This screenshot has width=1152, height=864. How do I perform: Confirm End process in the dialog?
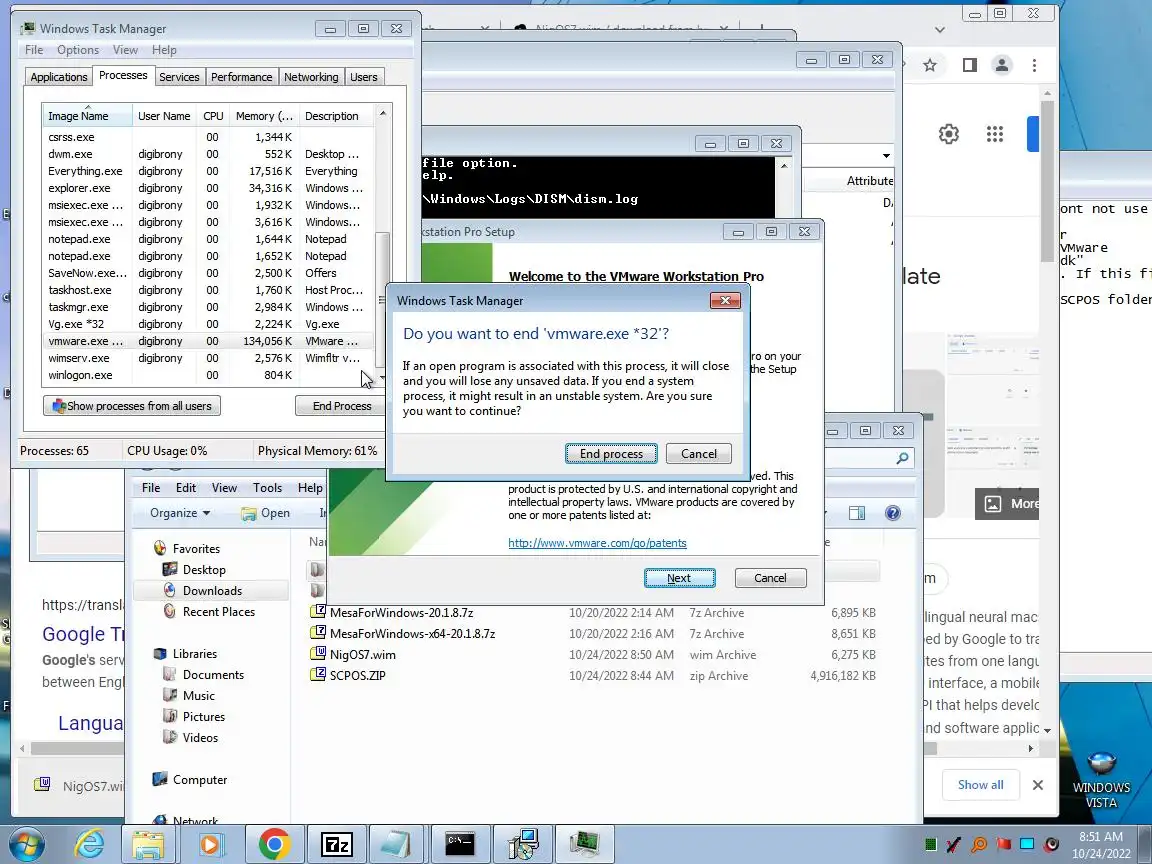click(611, 454)
